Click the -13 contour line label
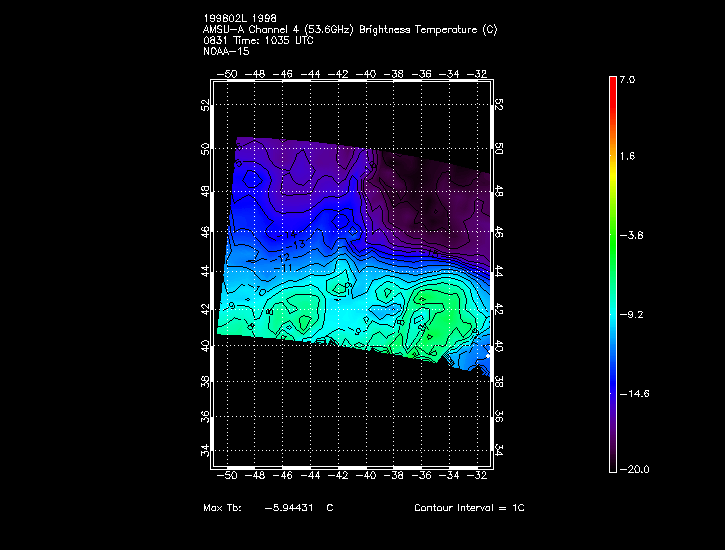 pos(298,244)
